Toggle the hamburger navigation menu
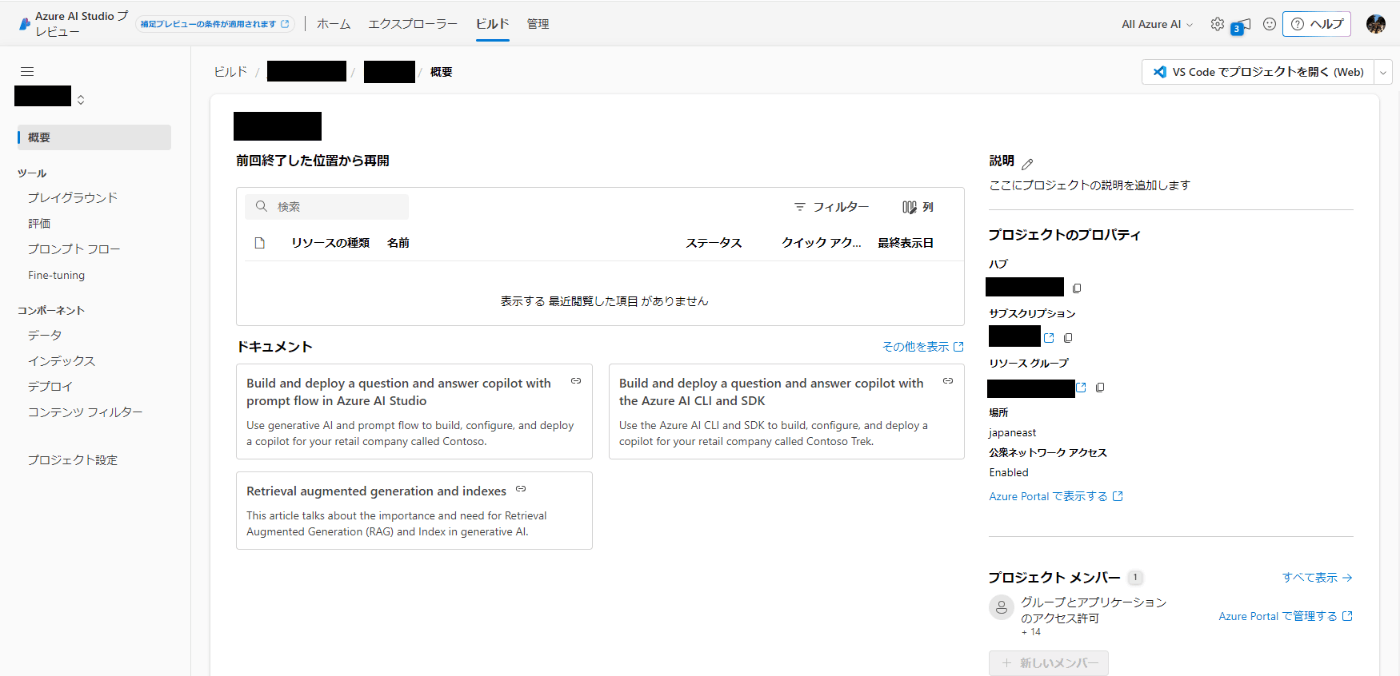Viewport: 1400px width, 676px height. [x=27, y=71]
